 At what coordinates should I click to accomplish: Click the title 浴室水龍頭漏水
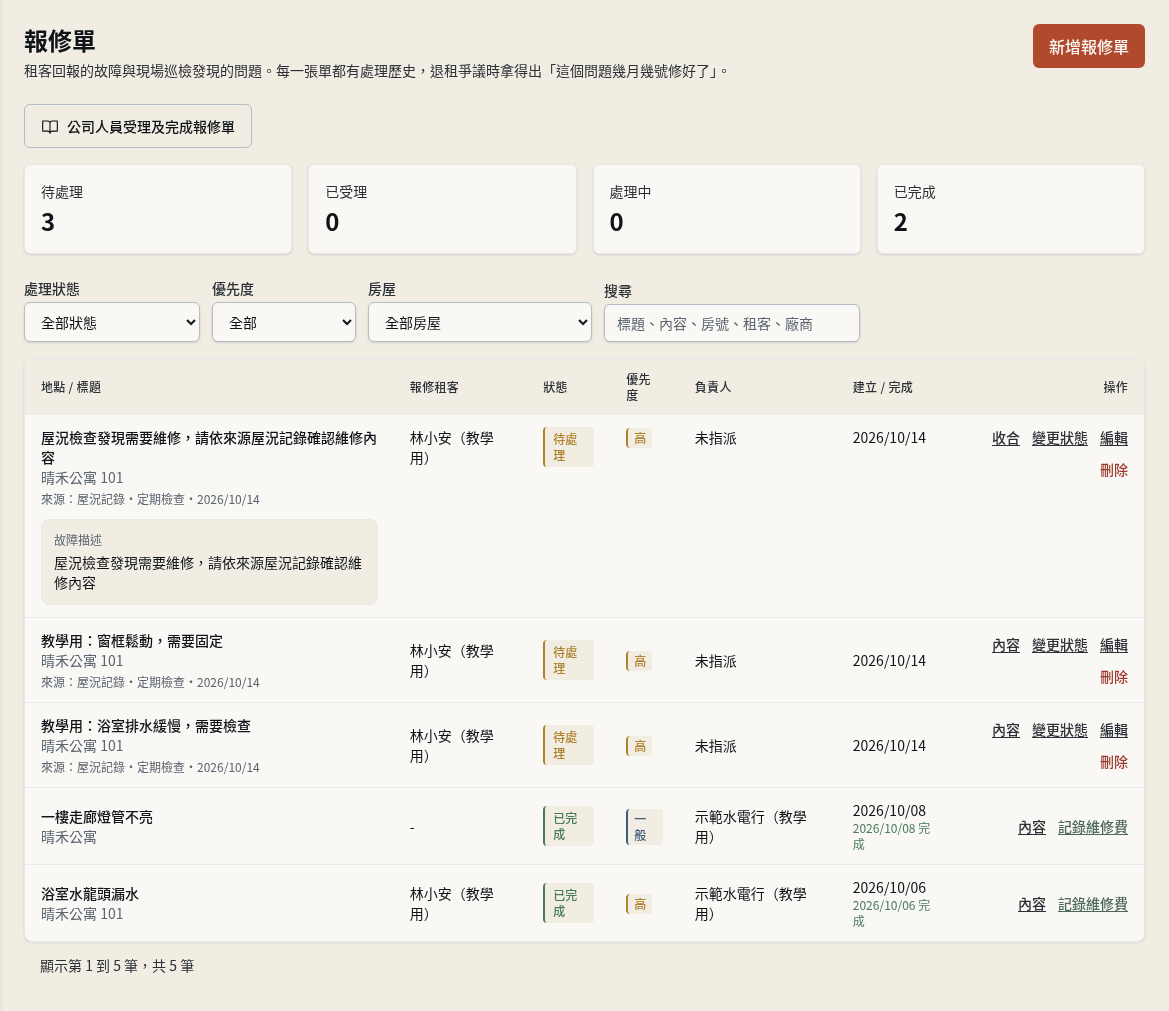[90, 894]
